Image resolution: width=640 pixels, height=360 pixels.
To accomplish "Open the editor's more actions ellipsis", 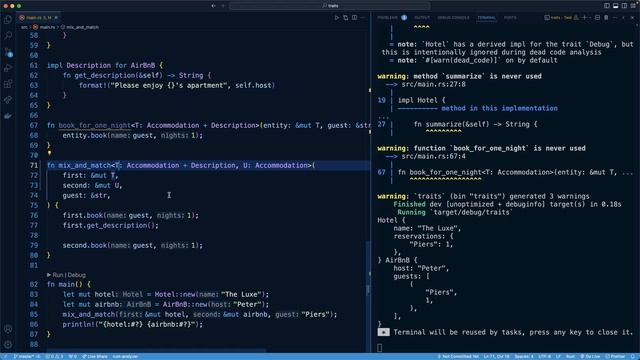I will 363,18.
